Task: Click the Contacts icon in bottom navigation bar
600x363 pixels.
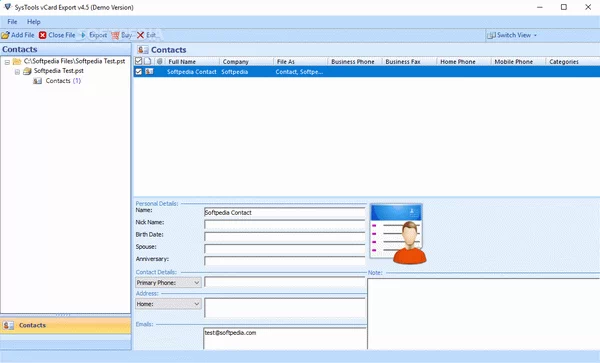Action: click(8, 326)
